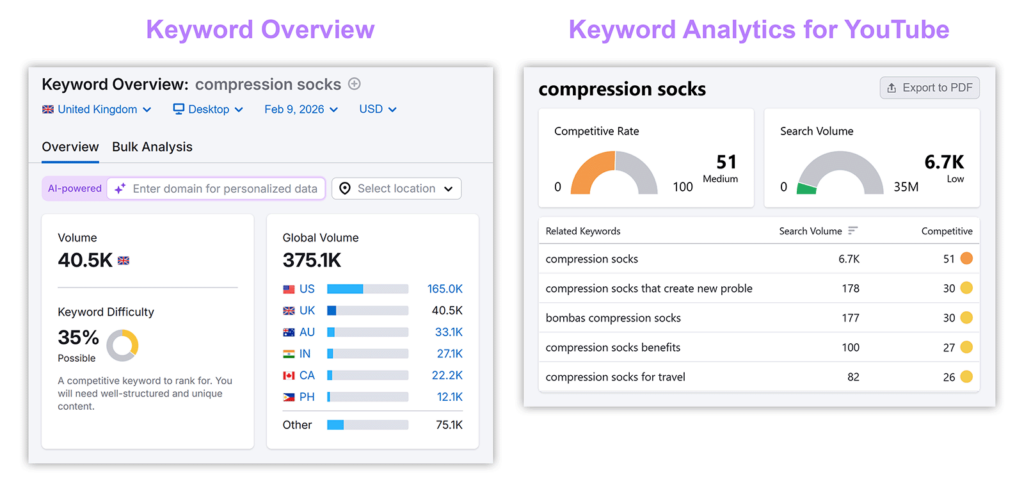This screenshot has width=1024, height=493.
Task: Expand the Select location dropdown
Action: 397,188
